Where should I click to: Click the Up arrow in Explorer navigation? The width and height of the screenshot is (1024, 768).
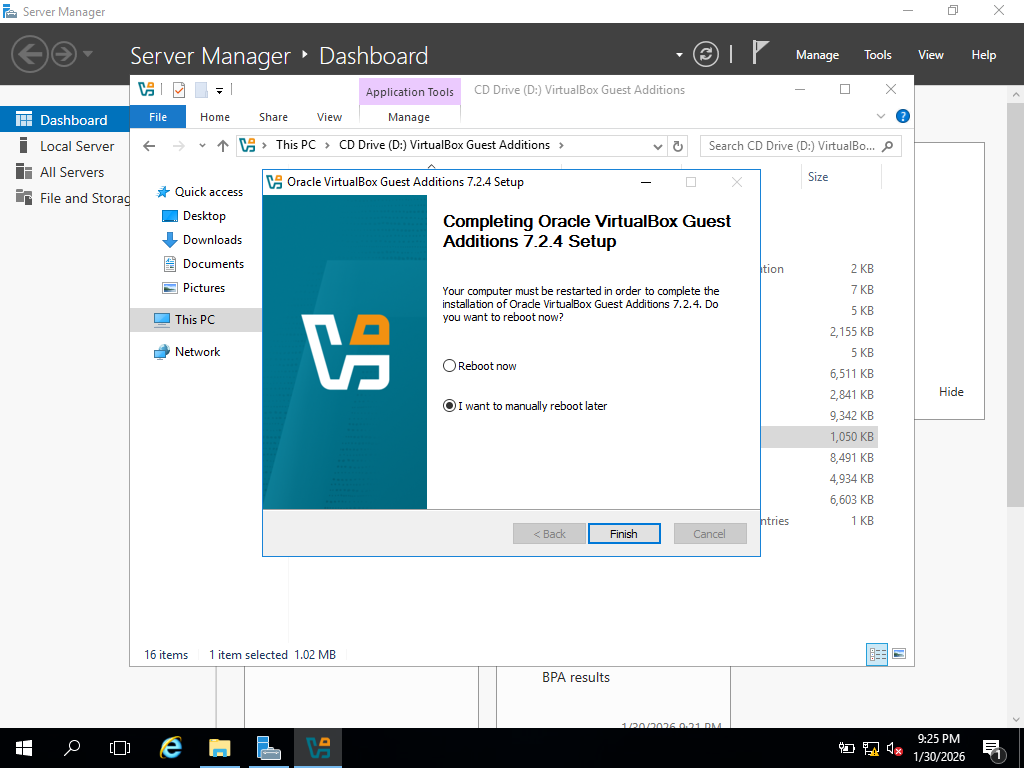223,146
